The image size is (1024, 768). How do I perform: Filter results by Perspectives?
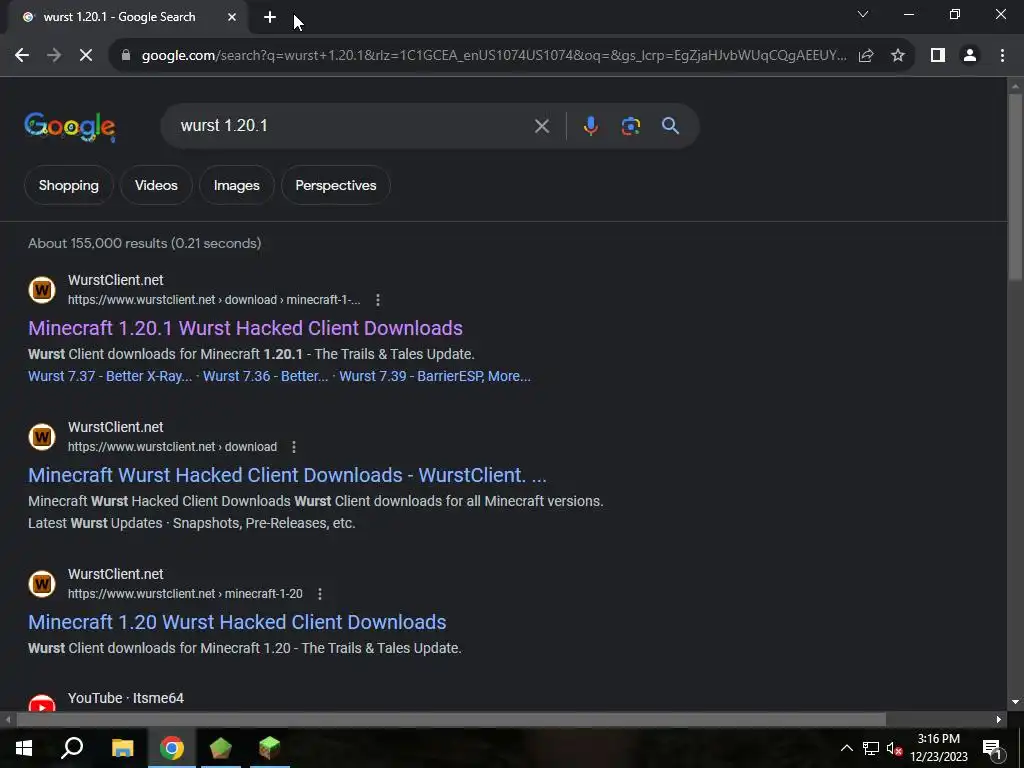pos(336,185)
